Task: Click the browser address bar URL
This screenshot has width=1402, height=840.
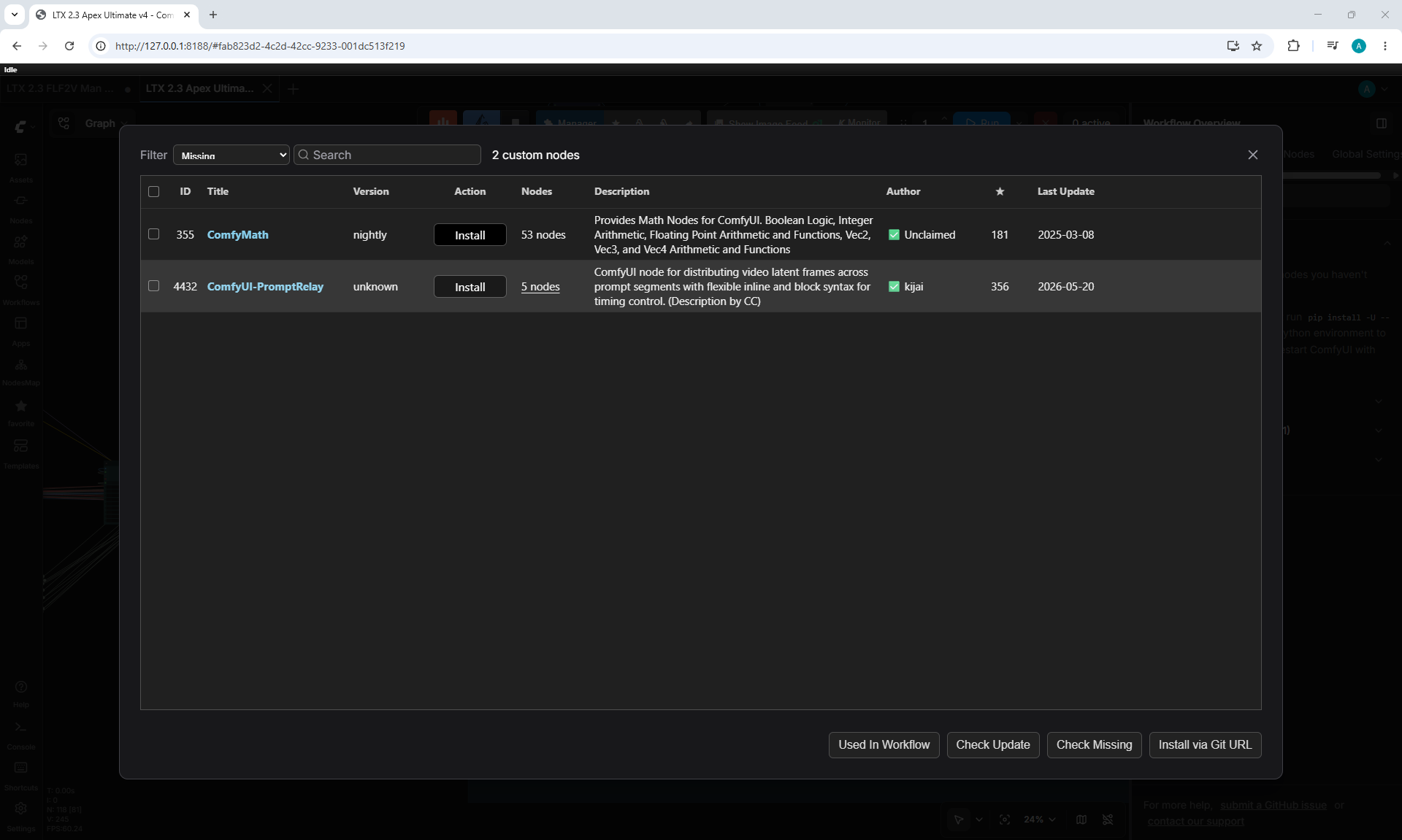Action: pos(260,46)
